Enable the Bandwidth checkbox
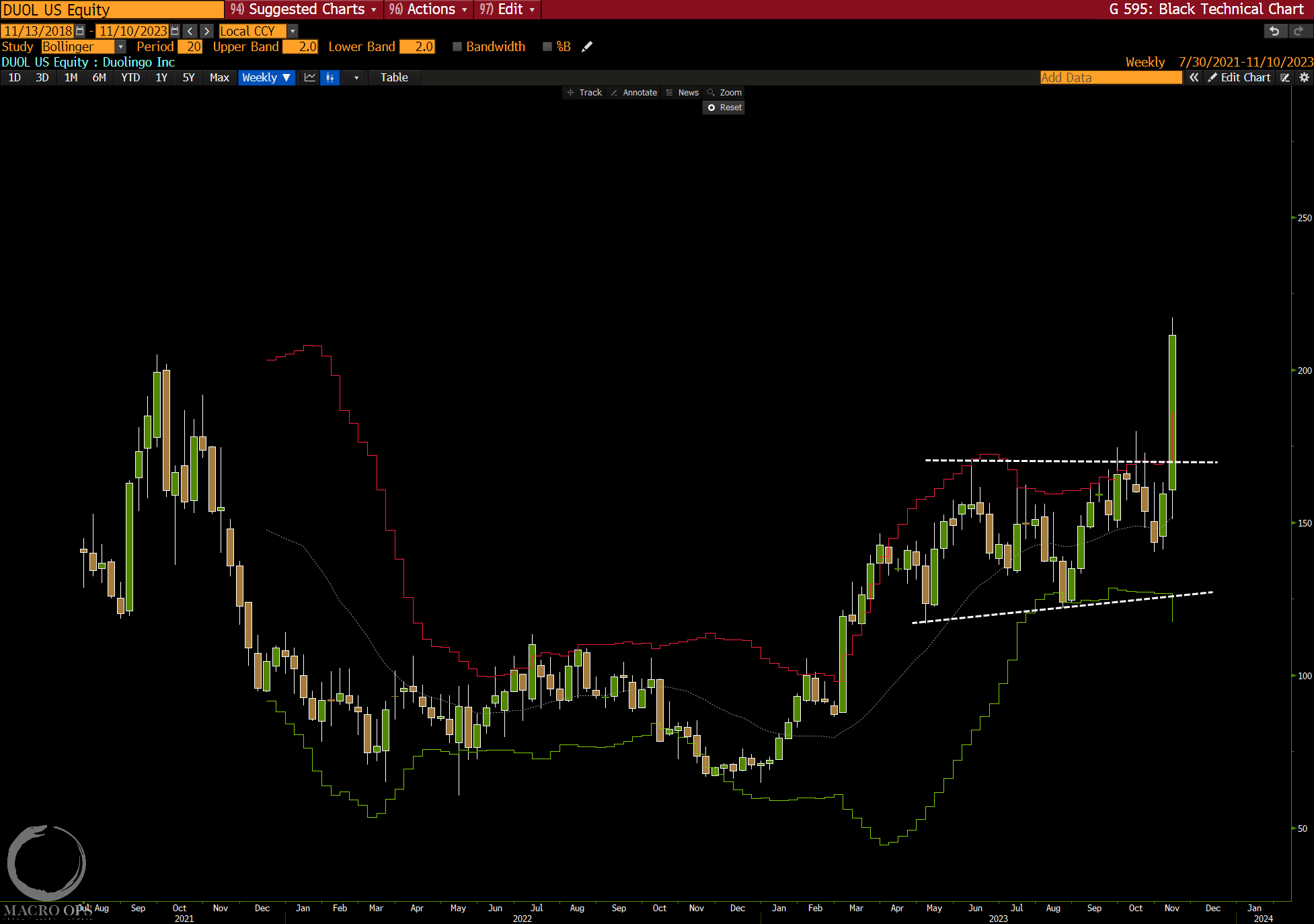This screenshot has height=924, width=1314. (457, 46)
